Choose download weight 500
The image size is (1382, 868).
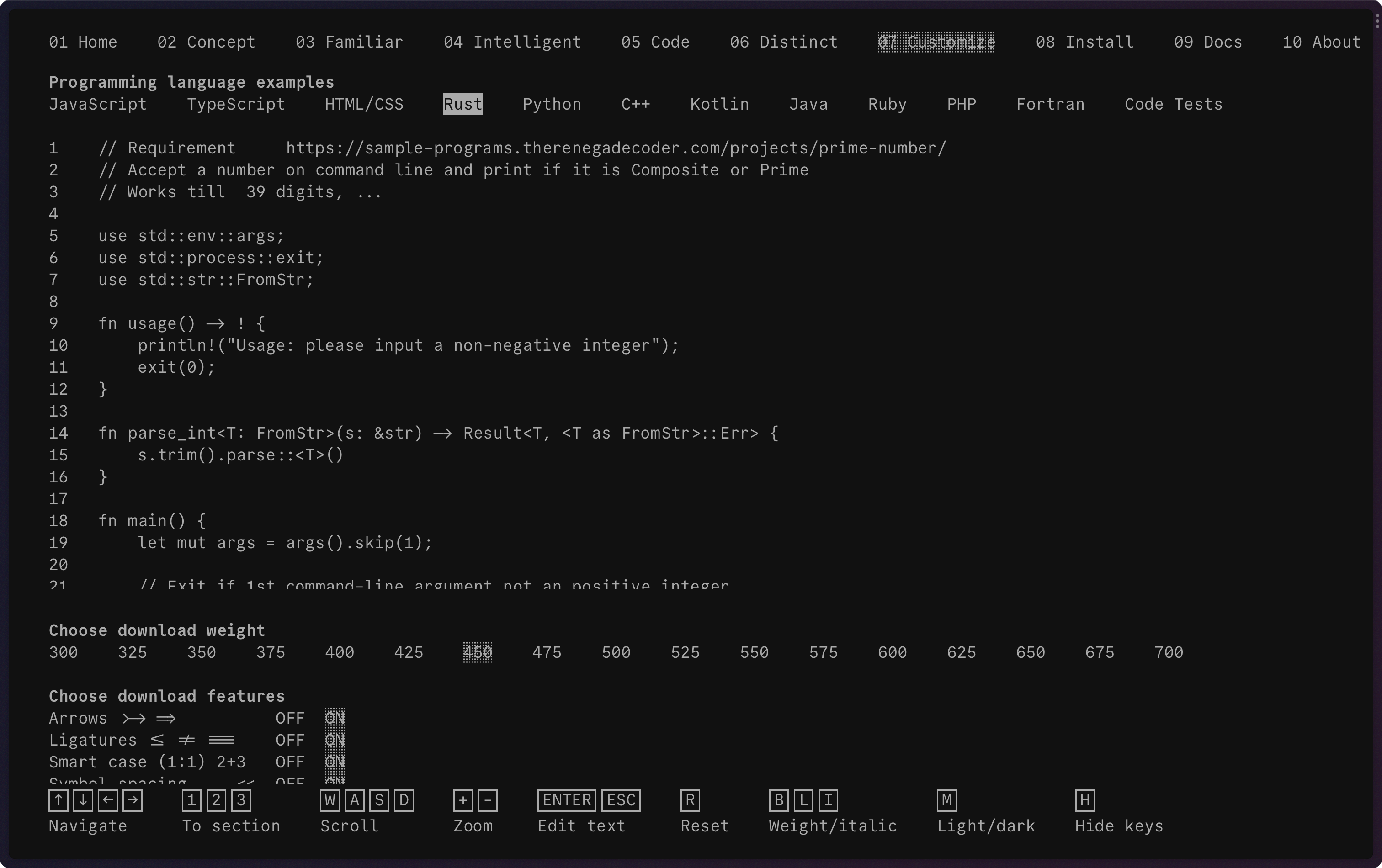(616, 653)
